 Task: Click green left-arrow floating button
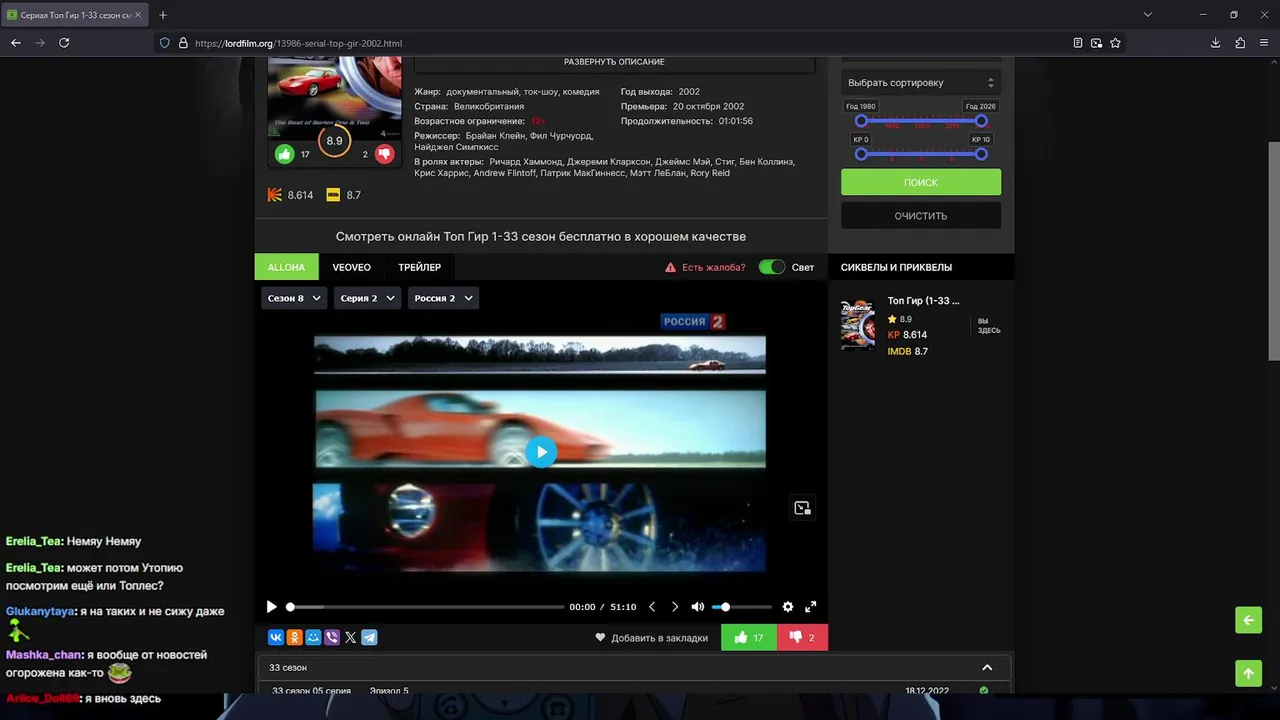point(1248,620)
